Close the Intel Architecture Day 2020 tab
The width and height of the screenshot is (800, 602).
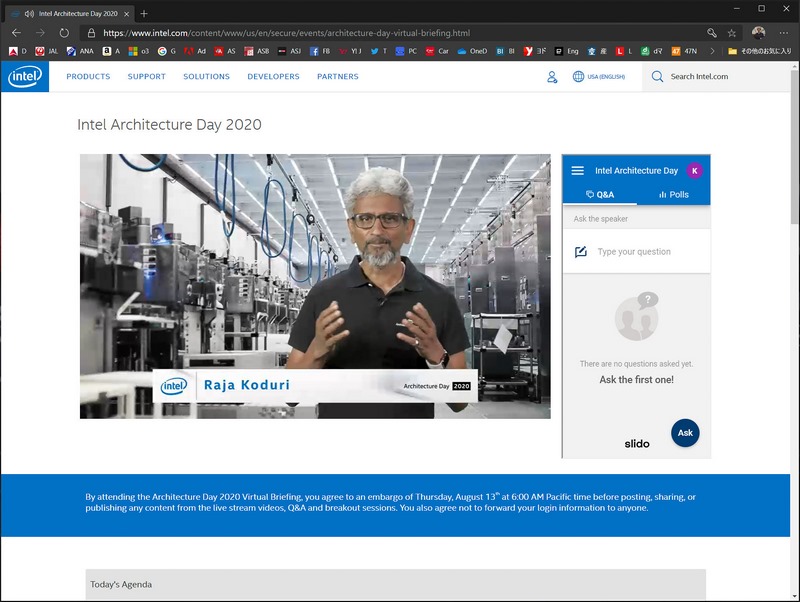(127, 14)
